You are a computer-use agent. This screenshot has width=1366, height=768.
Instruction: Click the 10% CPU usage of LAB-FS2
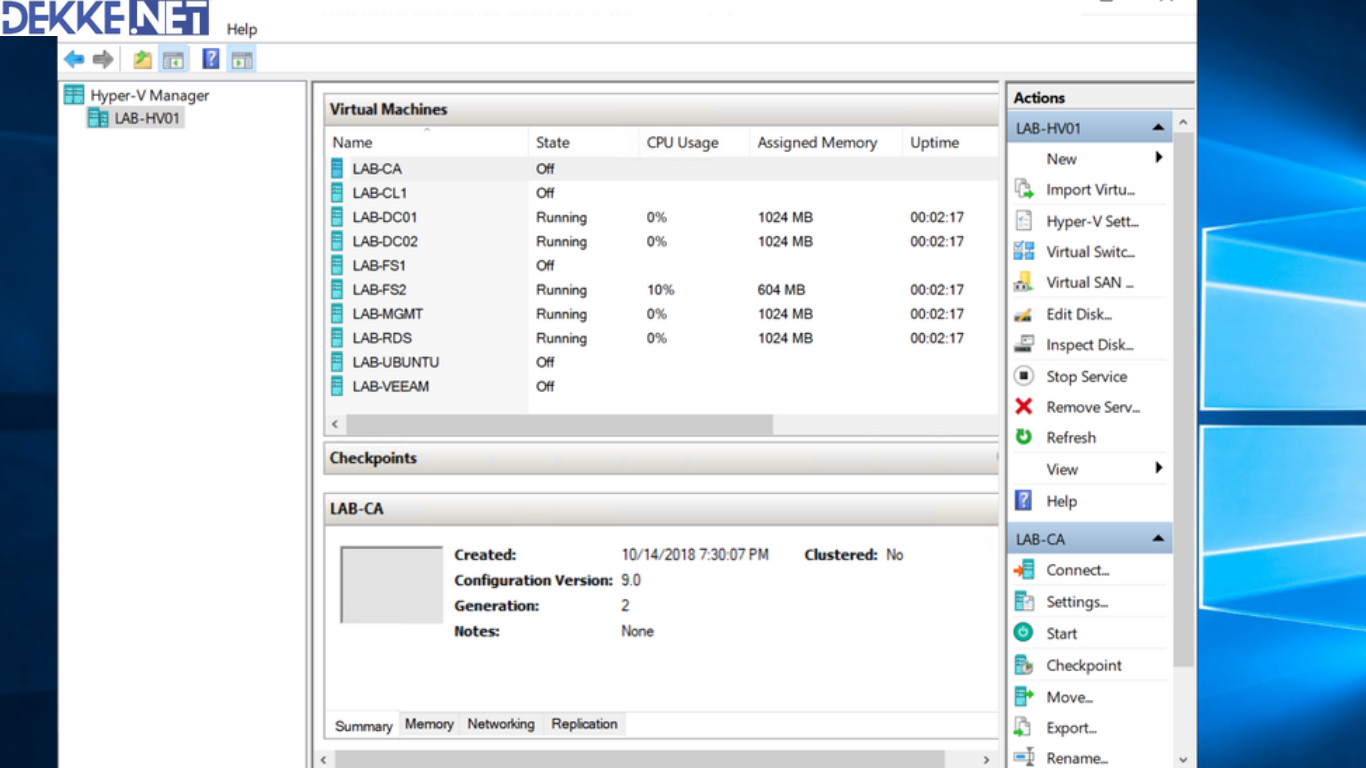[660, 290]
